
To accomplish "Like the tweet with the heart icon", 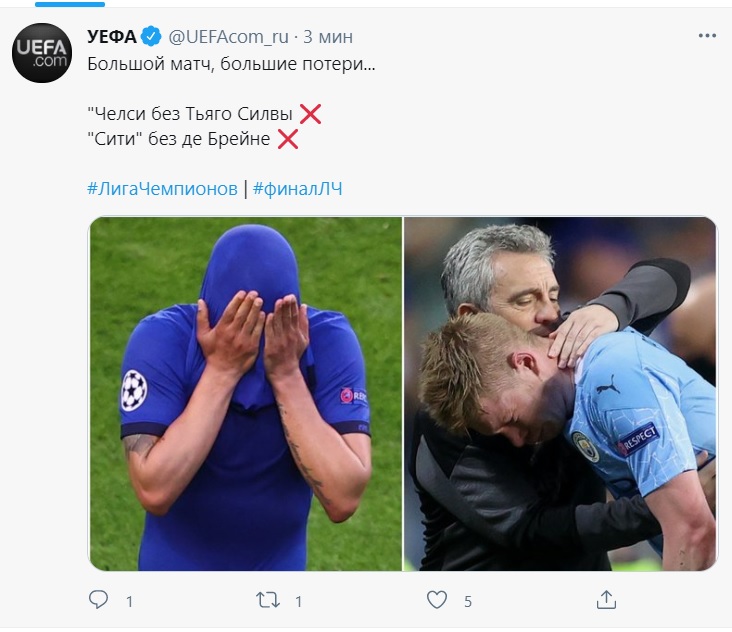I will tap(437, 600).
